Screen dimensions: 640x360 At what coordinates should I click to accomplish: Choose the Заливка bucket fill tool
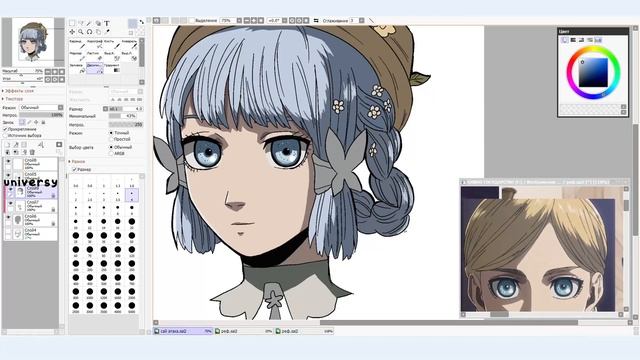pos(78,69)
